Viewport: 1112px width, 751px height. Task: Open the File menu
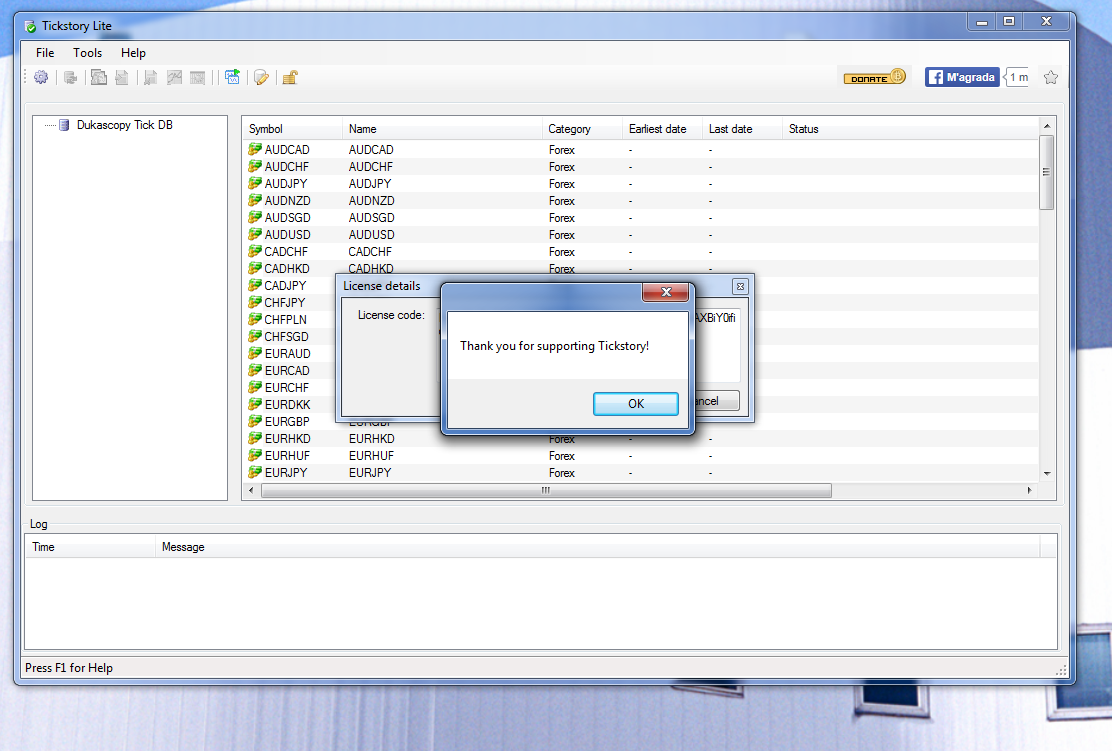[45, 52]
